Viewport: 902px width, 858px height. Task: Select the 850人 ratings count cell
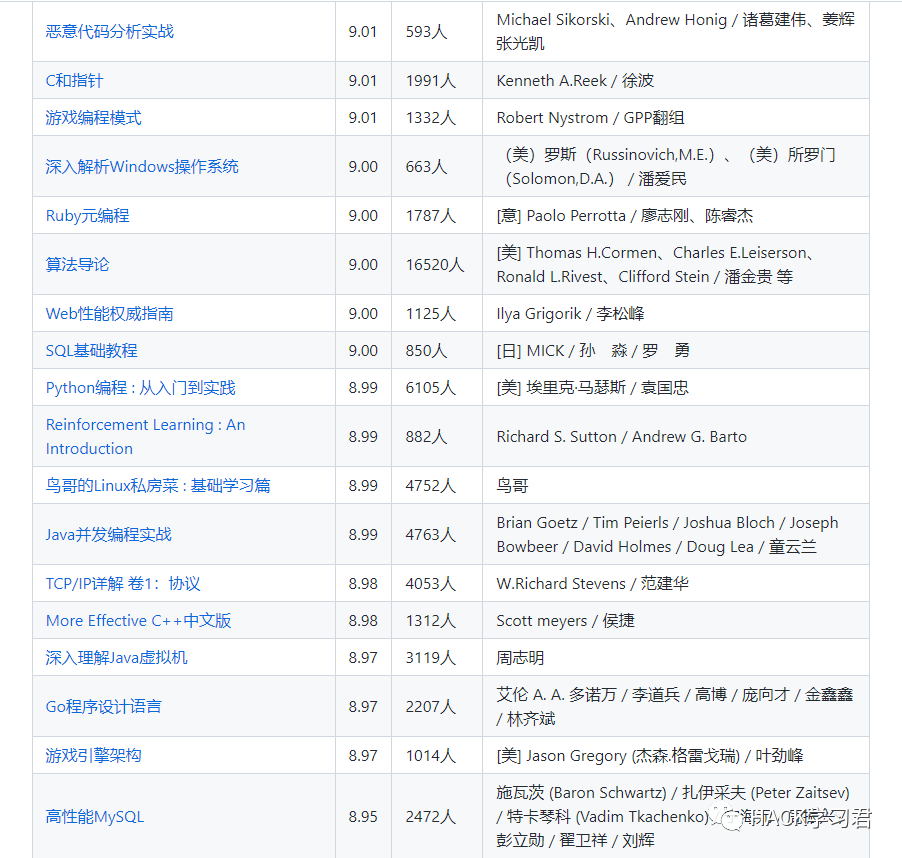point(437,350)
